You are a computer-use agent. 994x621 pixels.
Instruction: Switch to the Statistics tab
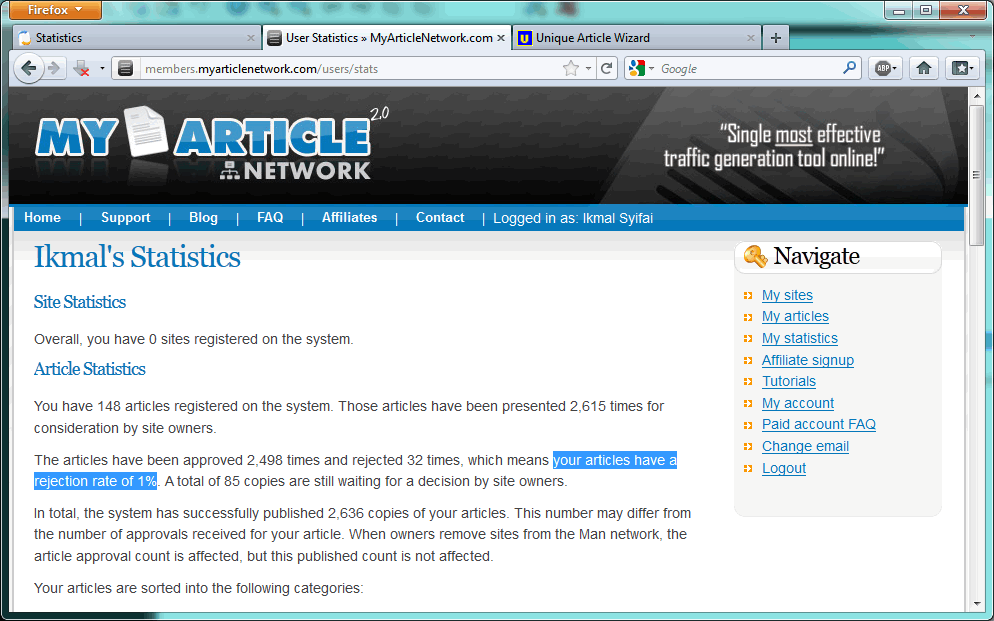(136, 38)
